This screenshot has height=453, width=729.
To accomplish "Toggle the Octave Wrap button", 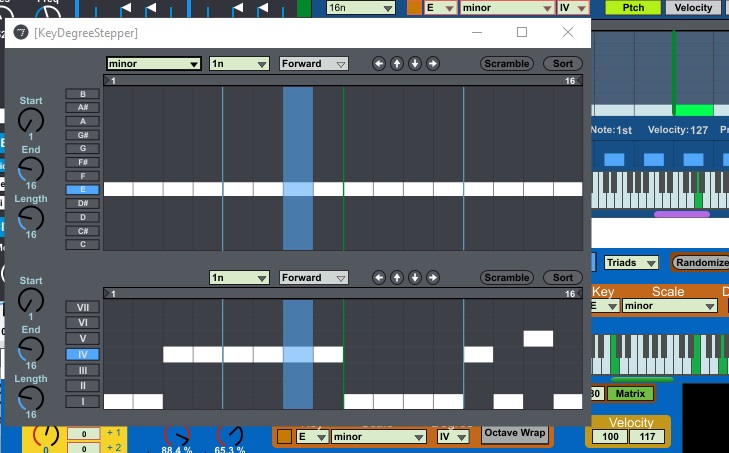I will click(514, 434).
